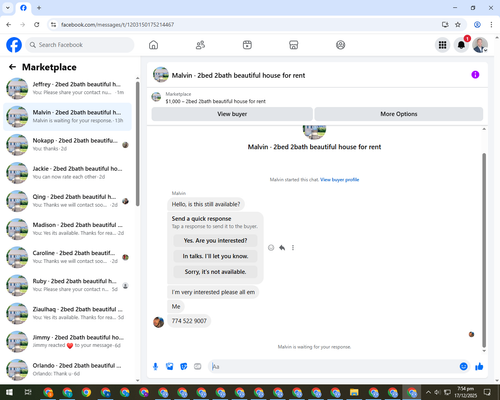Open Ziaulhaq conversation
The height and width of the screenshot is (400, 500).
67,313
